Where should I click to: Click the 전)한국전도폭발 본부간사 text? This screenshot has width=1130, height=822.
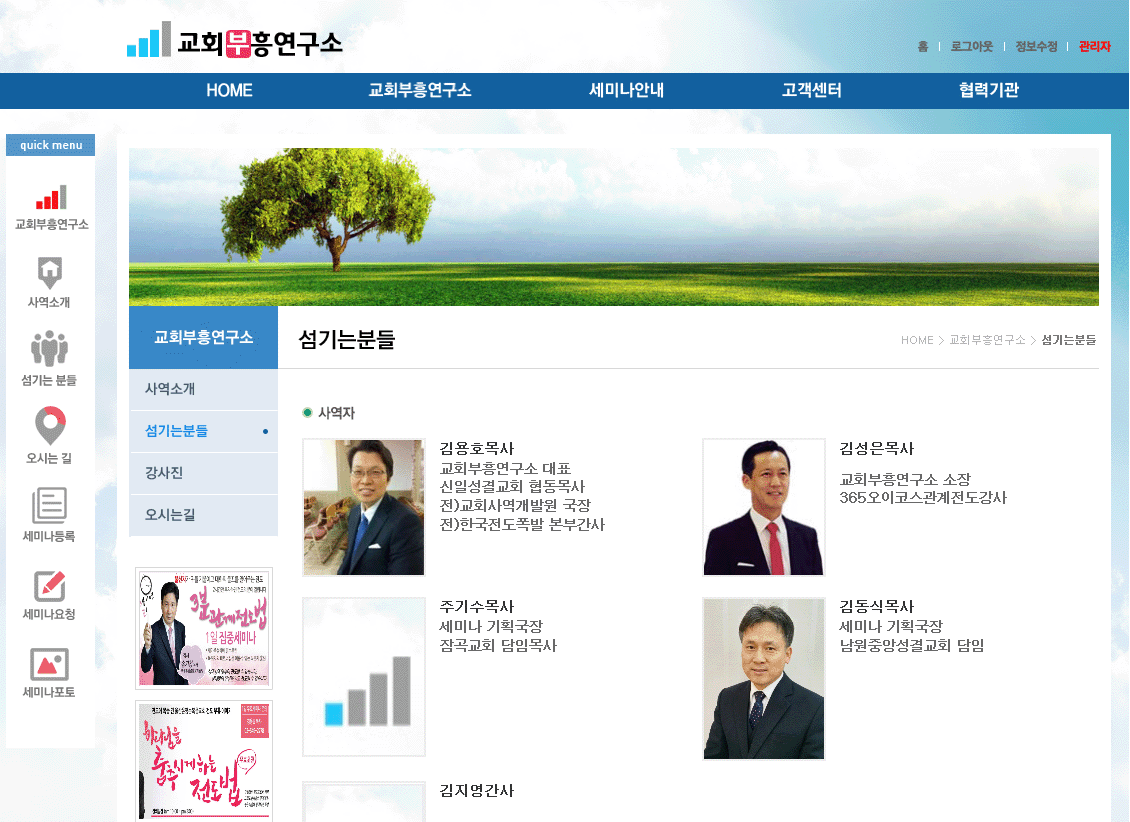click(522, 524)
